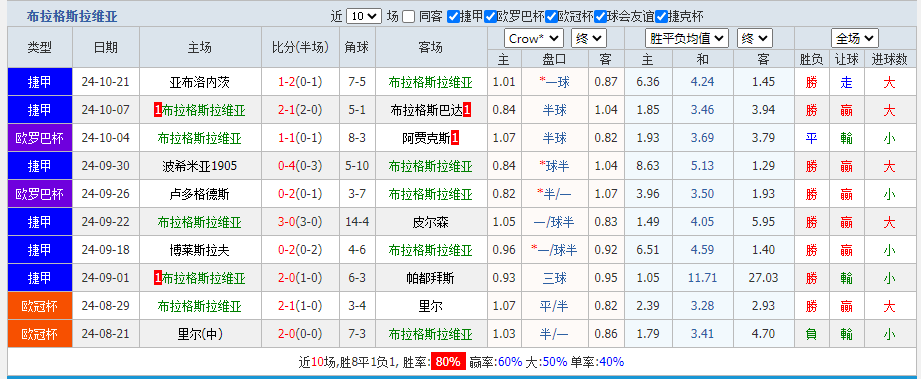
Task: Click the 类型 column header
Action: 40,47
